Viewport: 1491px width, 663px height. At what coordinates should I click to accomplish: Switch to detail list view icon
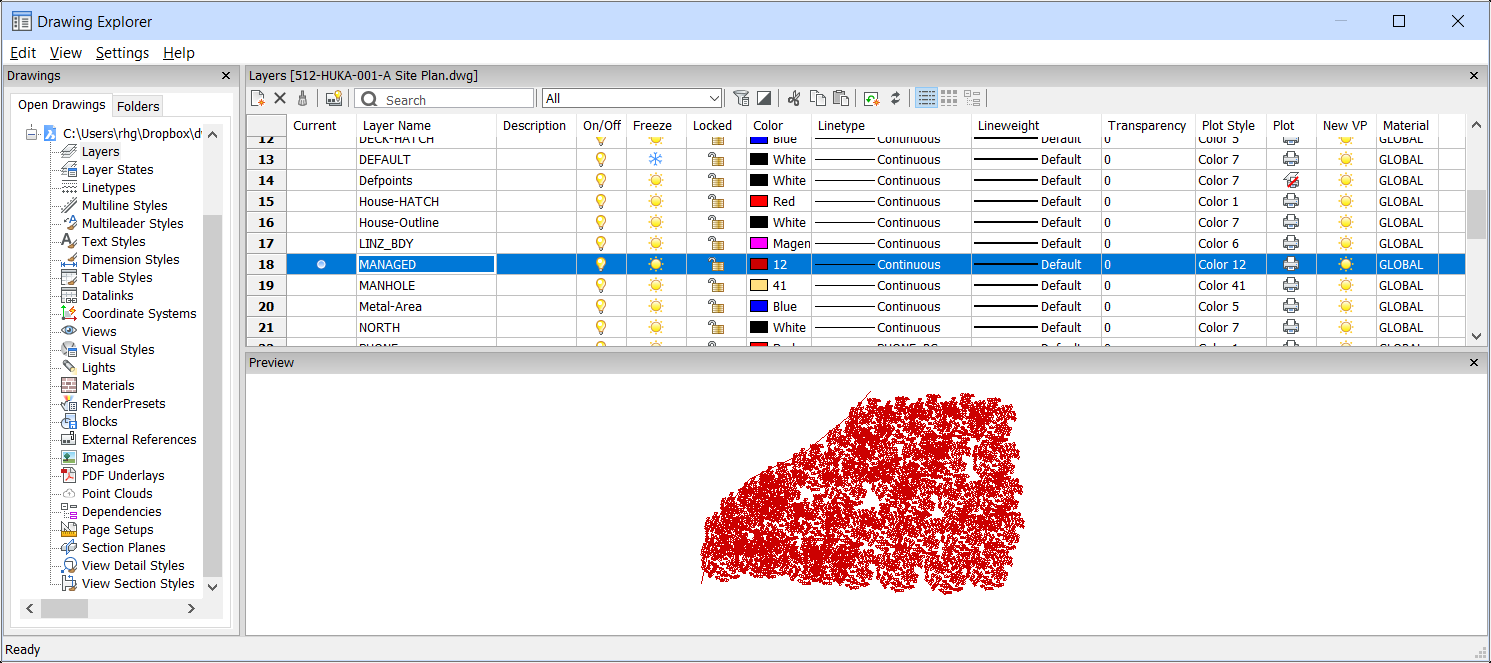point(927,98)
